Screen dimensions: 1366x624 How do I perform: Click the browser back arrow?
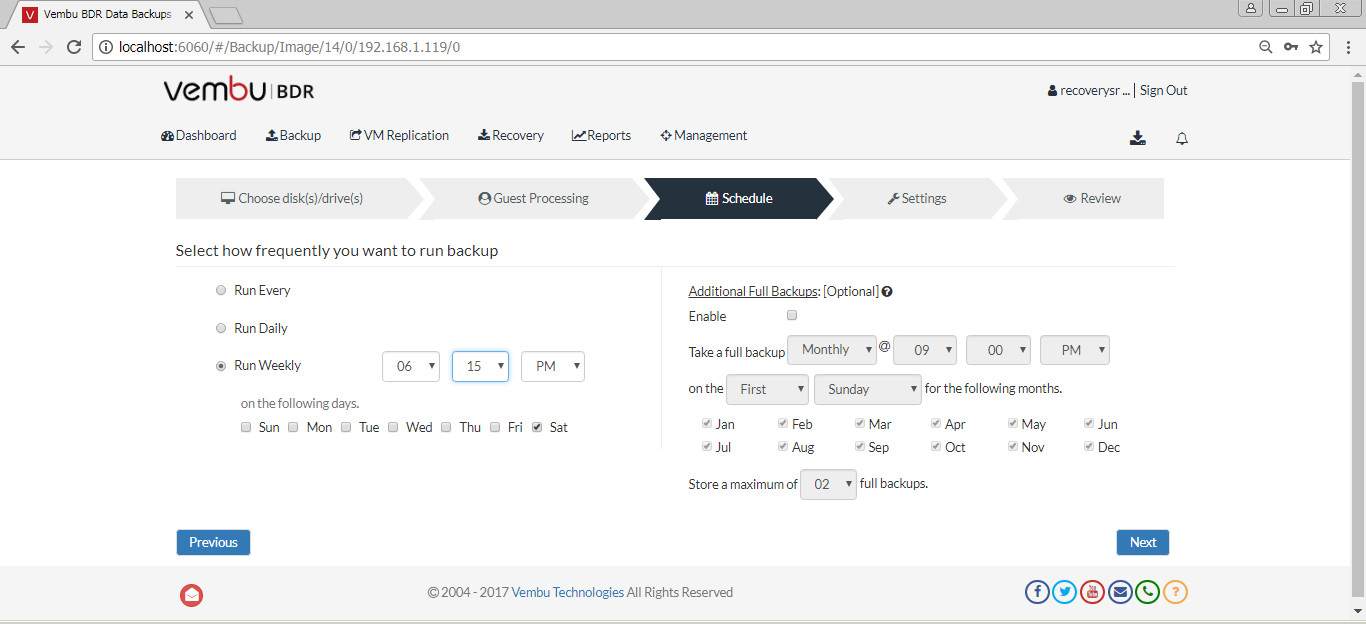18,47
